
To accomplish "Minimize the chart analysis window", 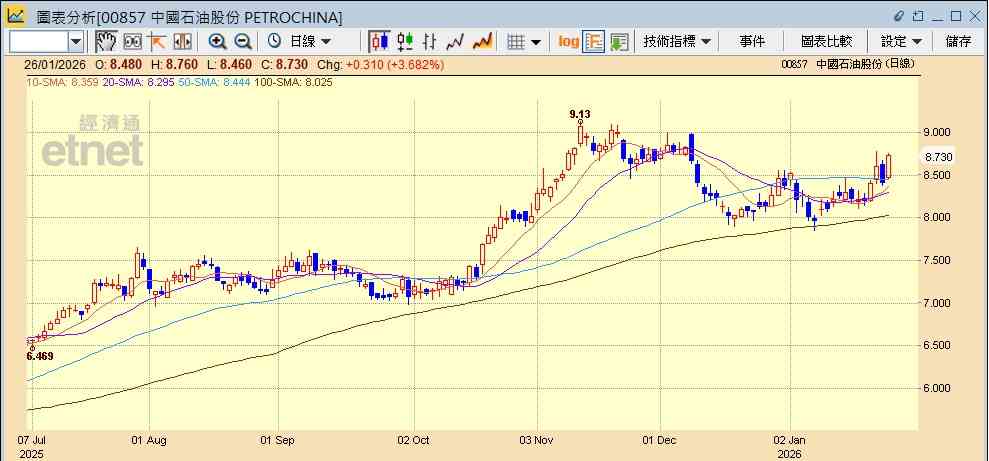I will [x=937, y=18].
